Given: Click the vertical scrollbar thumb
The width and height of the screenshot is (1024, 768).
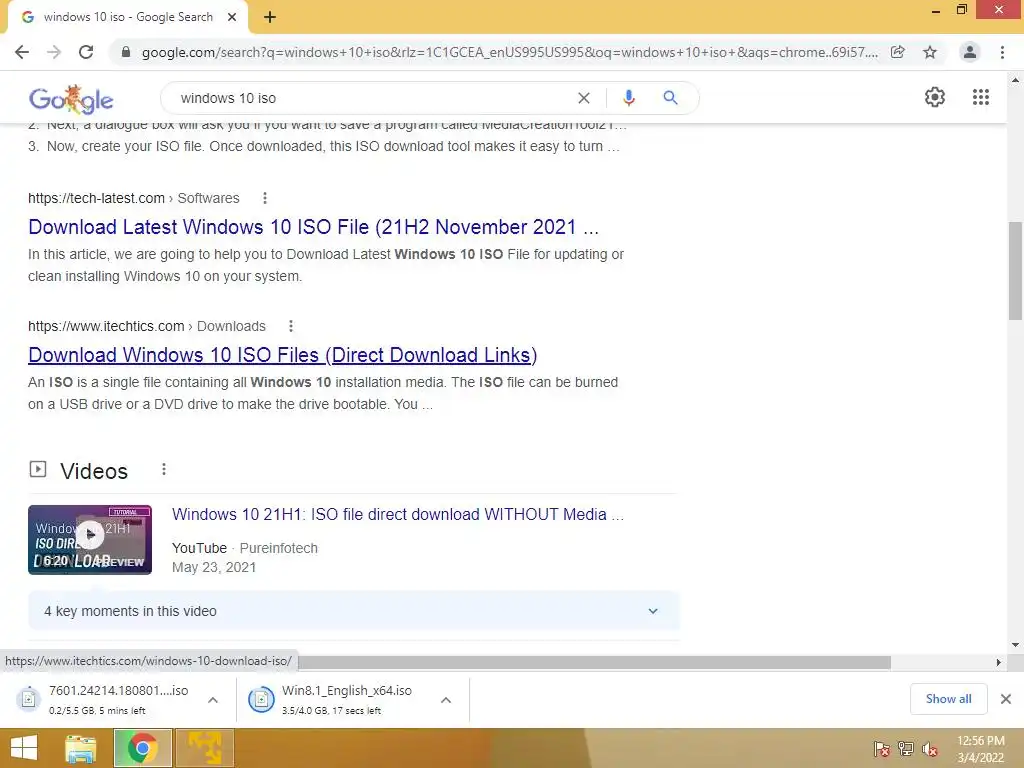Looking at the screenshot, I should coord(1015,270).
